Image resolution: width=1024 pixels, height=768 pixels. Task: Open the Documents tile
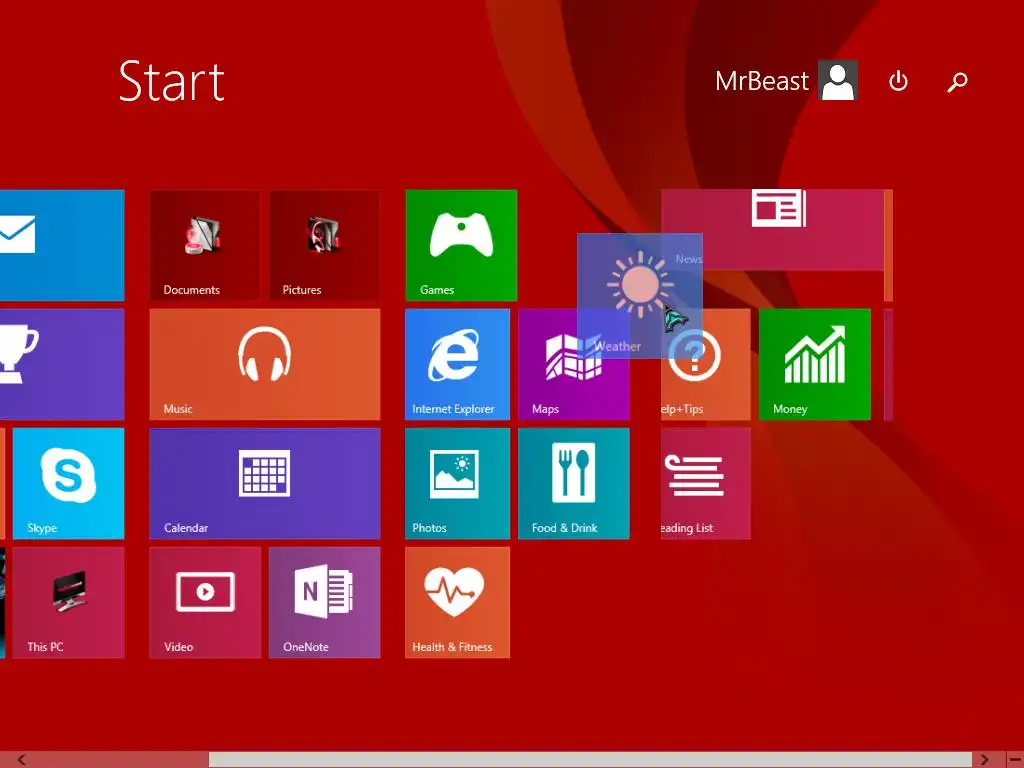(x=205, y=245)
